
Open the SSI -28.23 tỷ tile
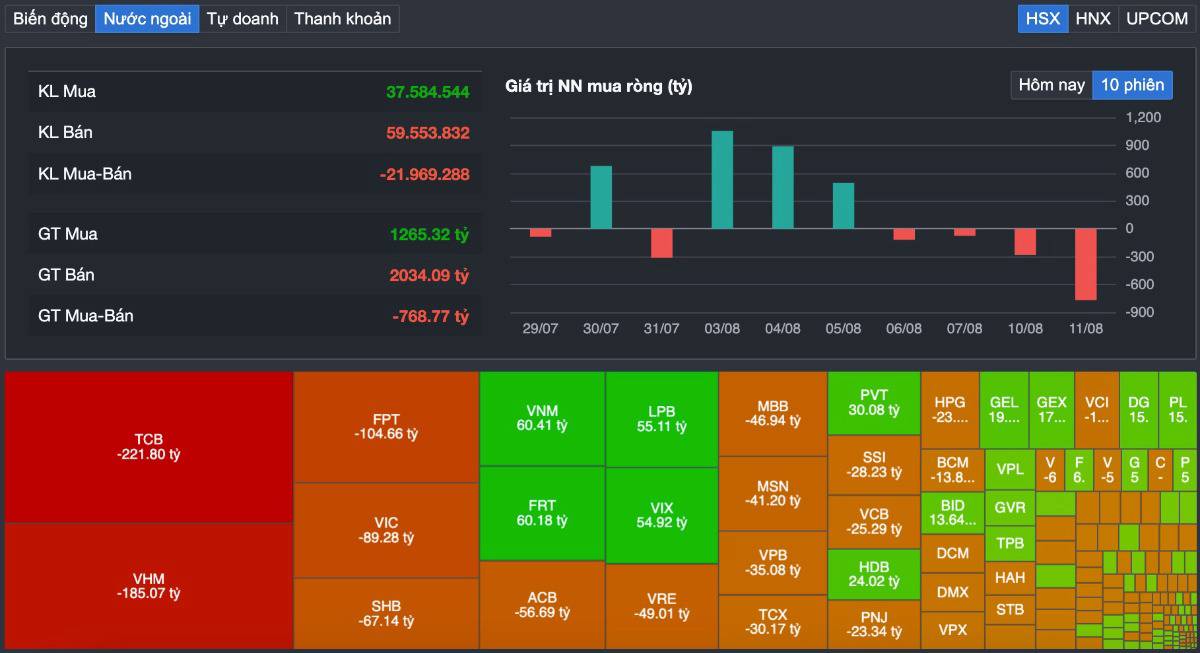click(874, 464)
